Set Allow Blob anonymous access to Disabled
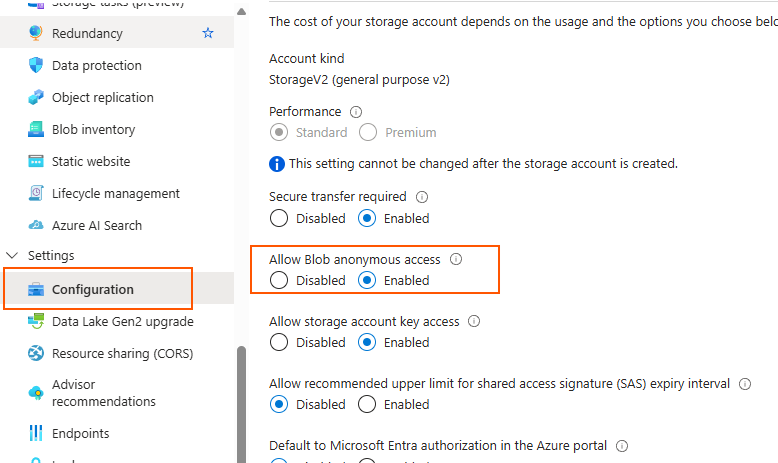This screenshot has height=463, width=778. 279,280
